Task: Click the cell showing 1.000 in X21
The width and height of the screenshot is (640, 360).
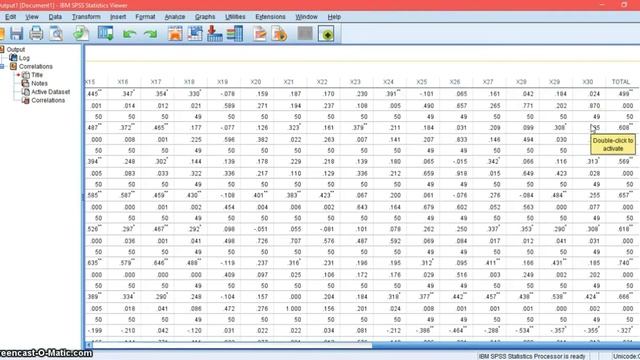Action: pyautogui.click(x=293, y=309)
